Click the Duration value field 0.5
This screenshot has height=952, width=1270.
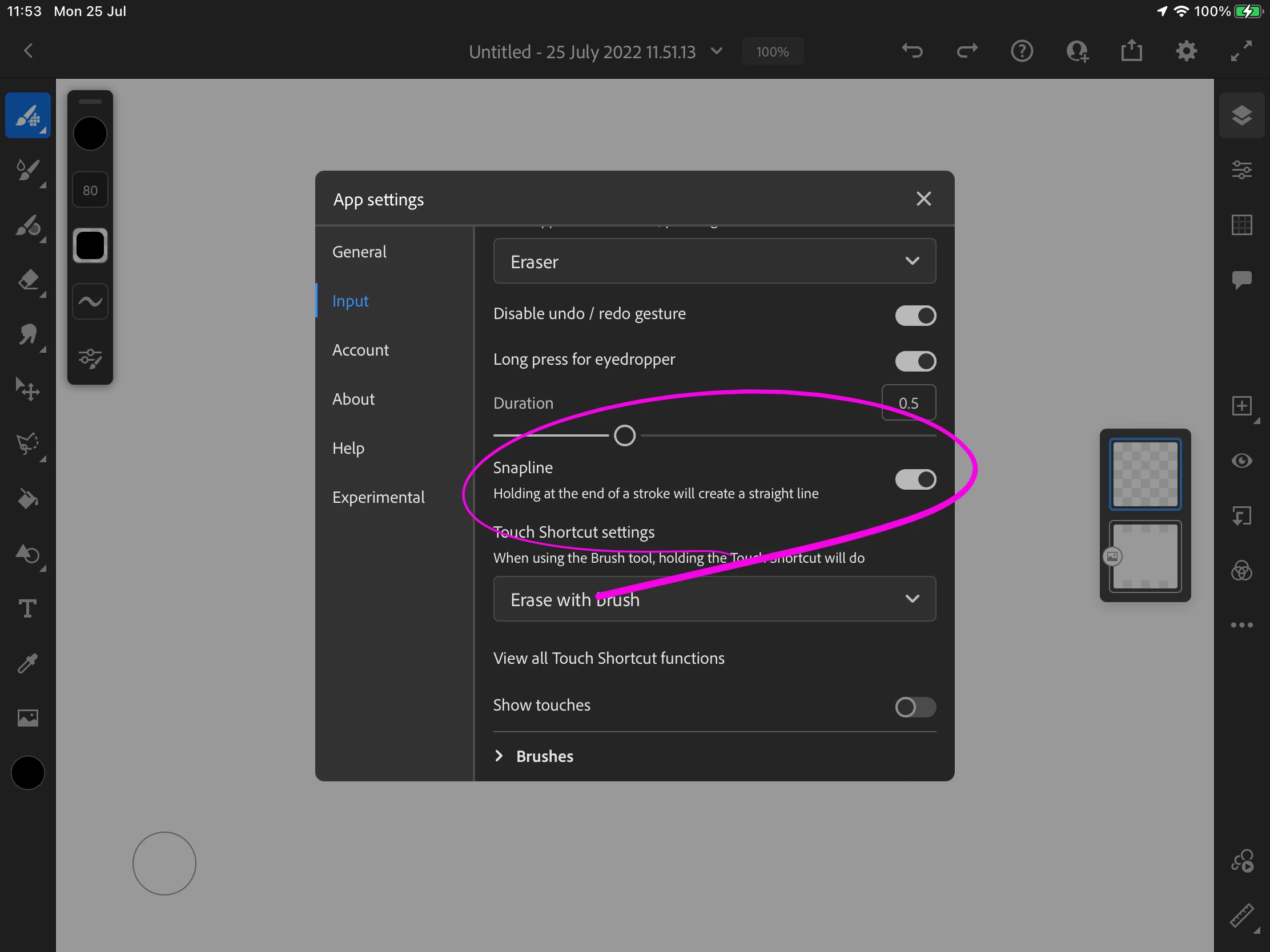[x=909, y=403]
